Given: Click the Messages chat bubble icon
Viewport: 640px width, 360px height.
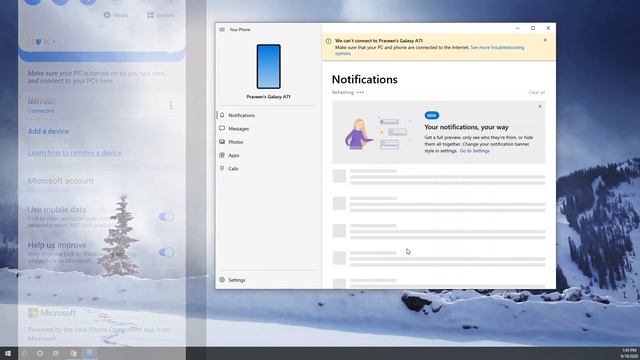Looking at the screenshot, I should pos(222,128).
